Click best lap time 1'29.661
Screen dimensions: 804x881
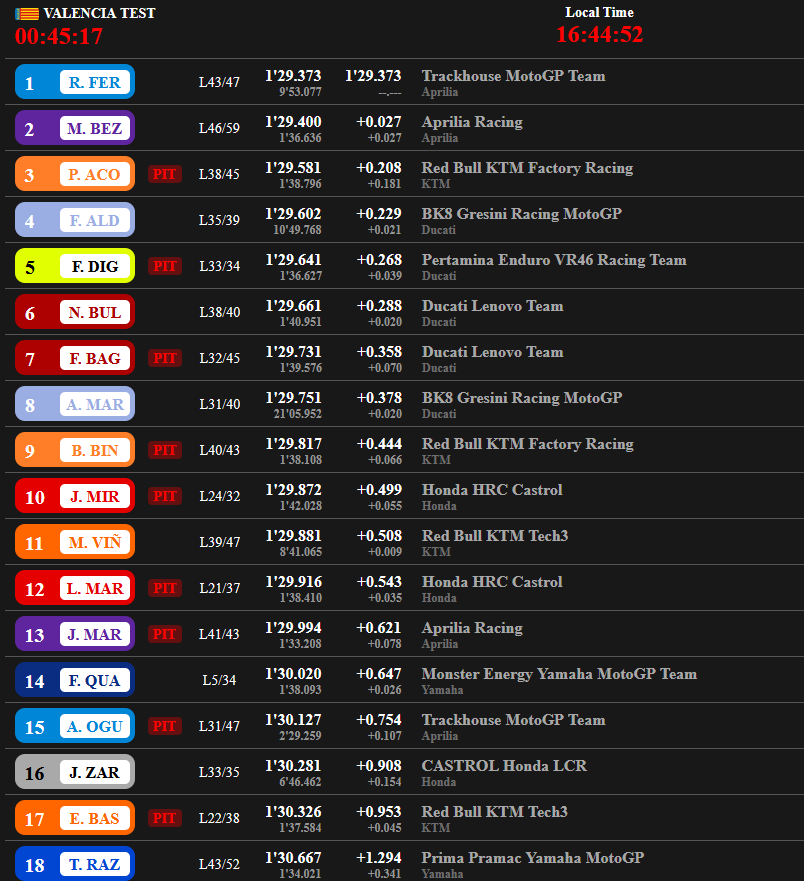click(293, 306)
